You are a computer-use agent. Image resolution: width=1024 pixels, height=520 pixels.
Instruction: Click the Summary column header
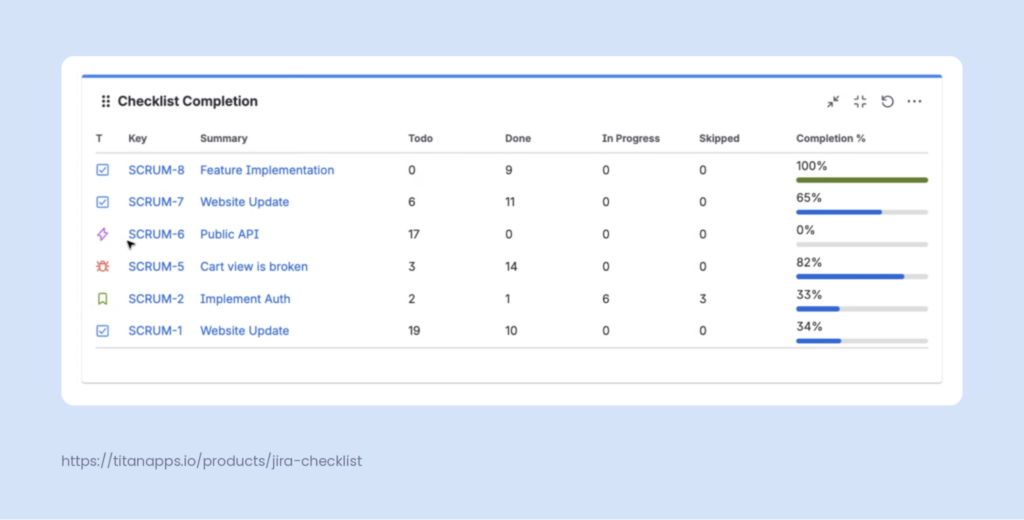[224, 138]
